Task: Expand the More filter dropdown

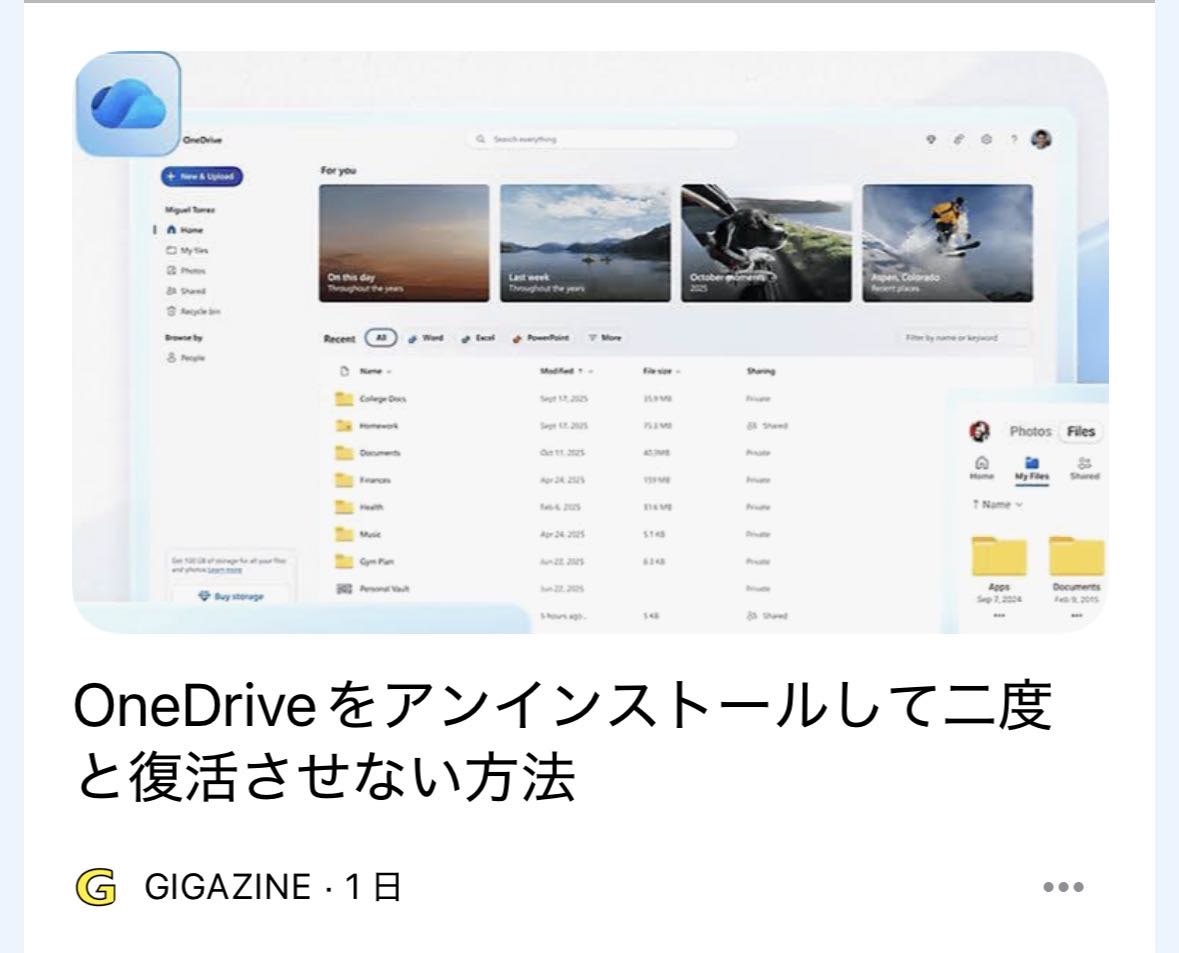Action: pos(604,338)
